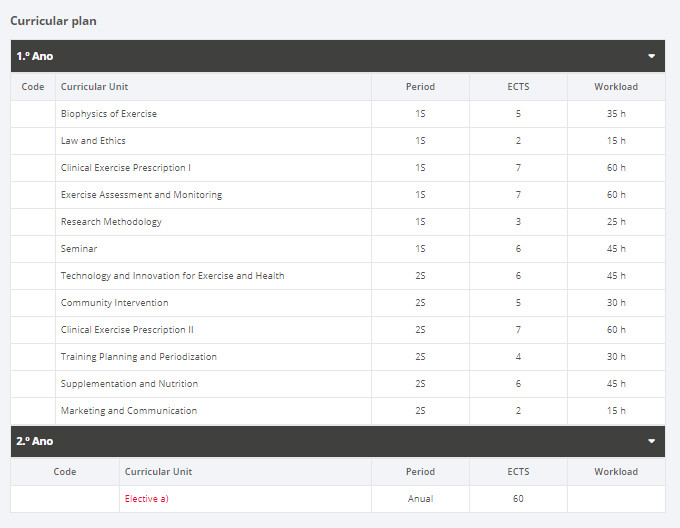Select Technology and Innovation for Exercise and Health
This screenshot has height=528, width=680.
[173, 276]
